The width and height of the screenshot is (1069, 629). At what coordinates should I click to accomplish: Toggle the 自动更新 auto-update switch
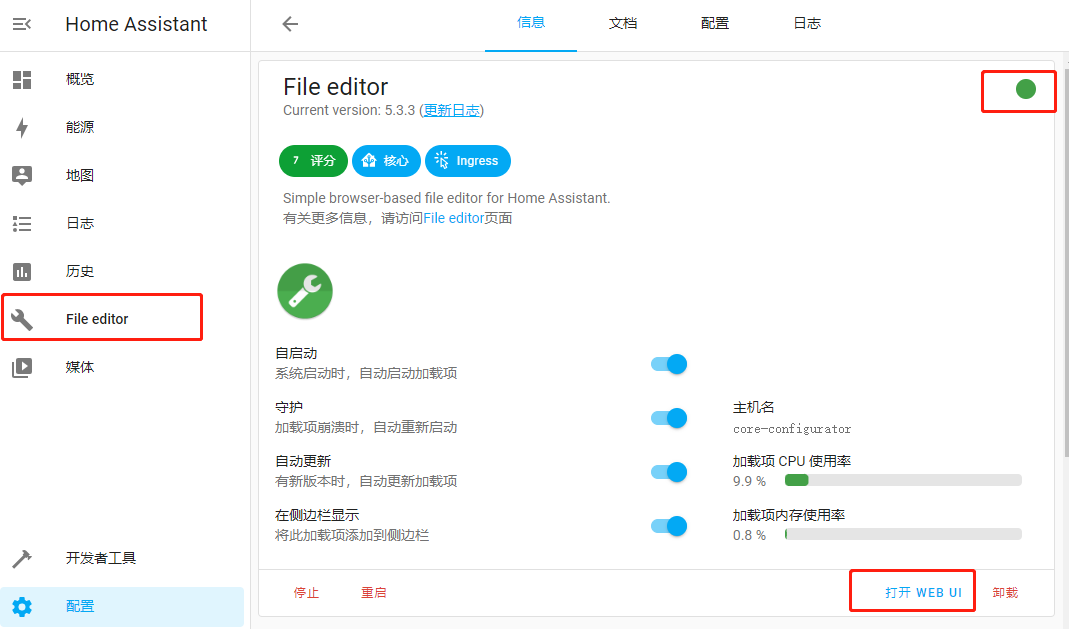coord(669,472)
